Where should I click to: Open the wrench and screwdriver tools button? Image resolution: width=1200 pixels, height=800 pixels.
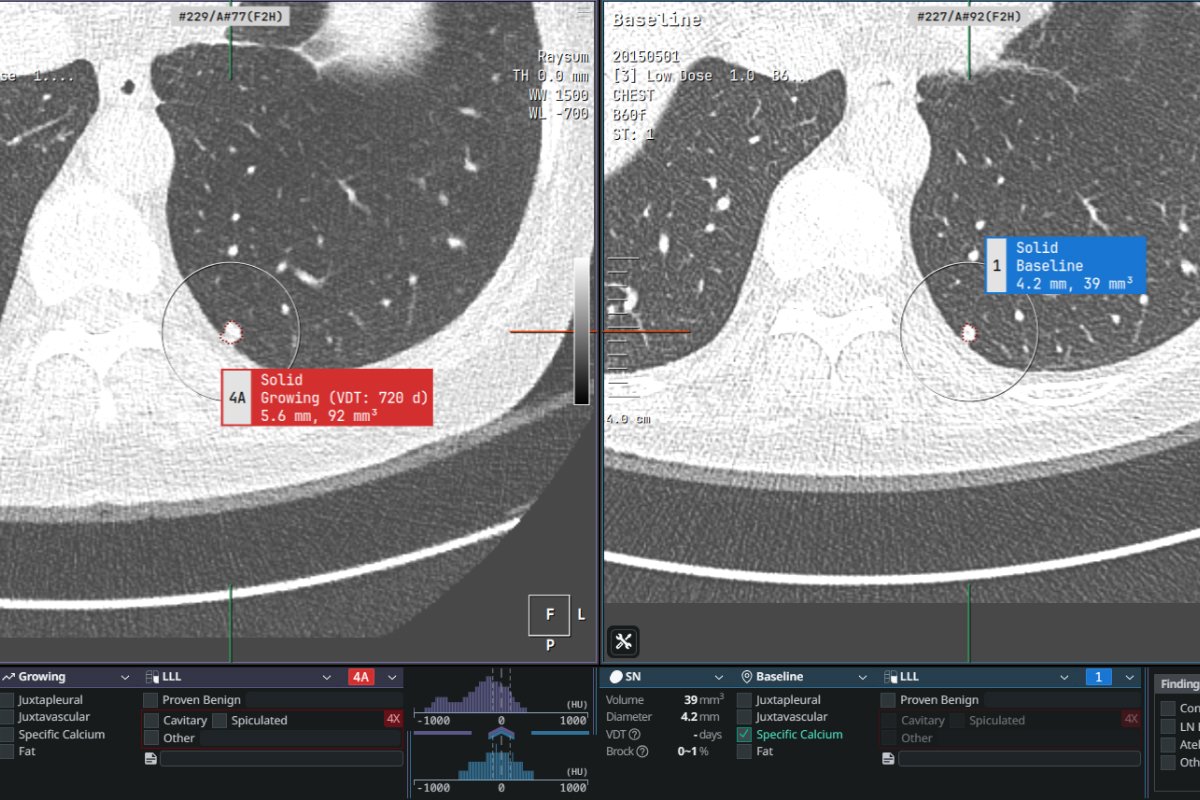[x=623, y=641]
